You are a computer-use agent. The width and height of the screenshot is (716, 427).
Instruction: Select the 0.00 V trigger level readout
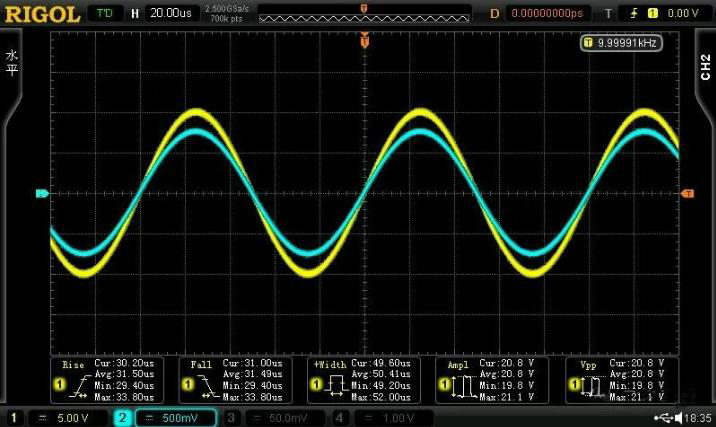tap(682, 14)
